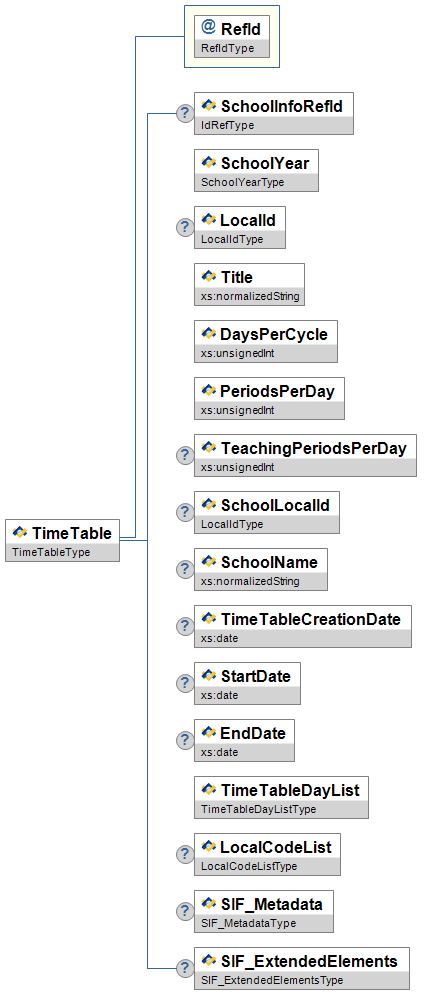Viewport: 439px width, 994px height.
Task: Click the optional marker icon beside LocalId
Action: click(184, 228)
